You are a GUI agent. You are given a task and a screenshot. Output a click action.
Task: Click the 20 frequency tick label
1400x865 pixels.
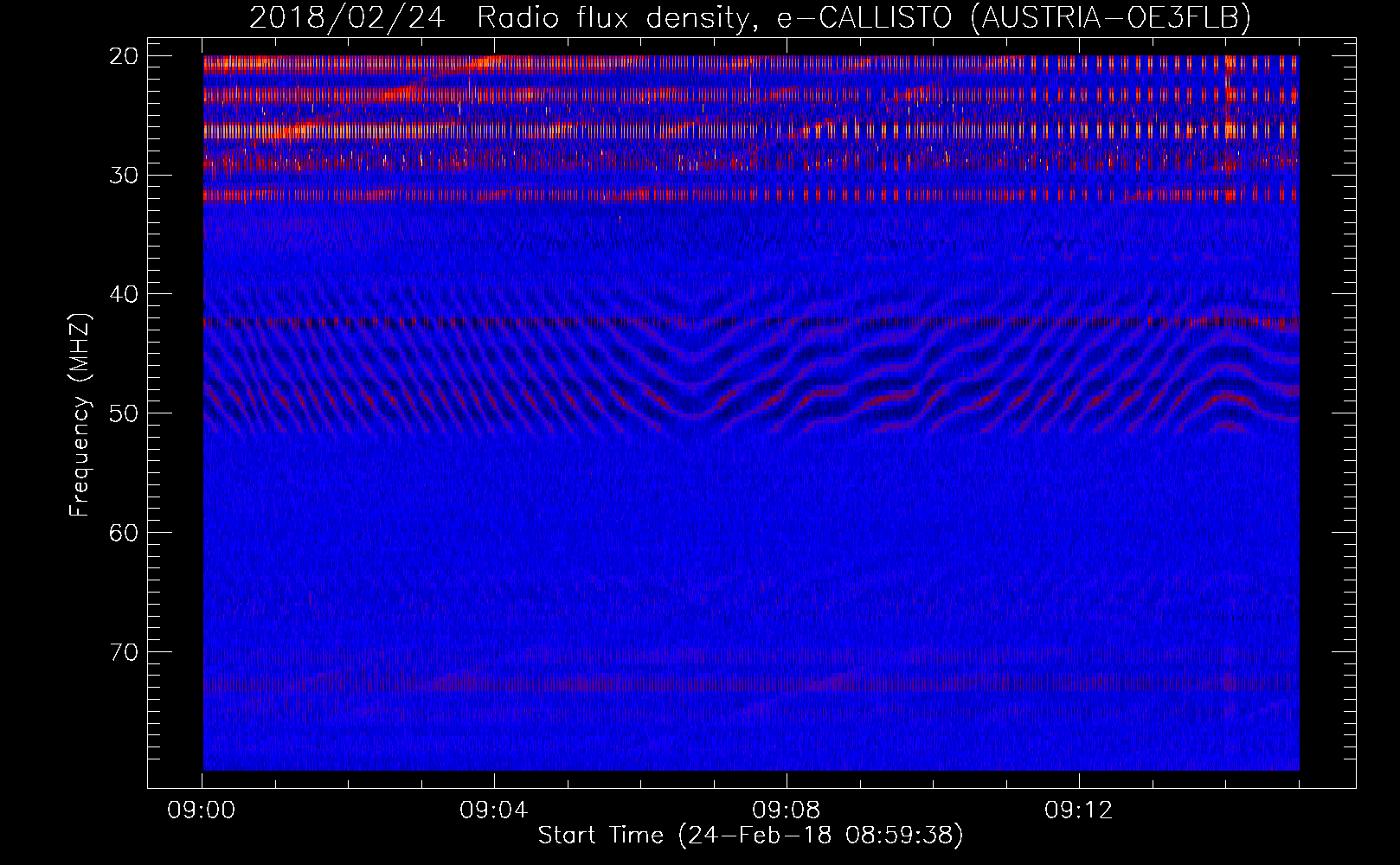pyautogui.click(x=125, y=56)
